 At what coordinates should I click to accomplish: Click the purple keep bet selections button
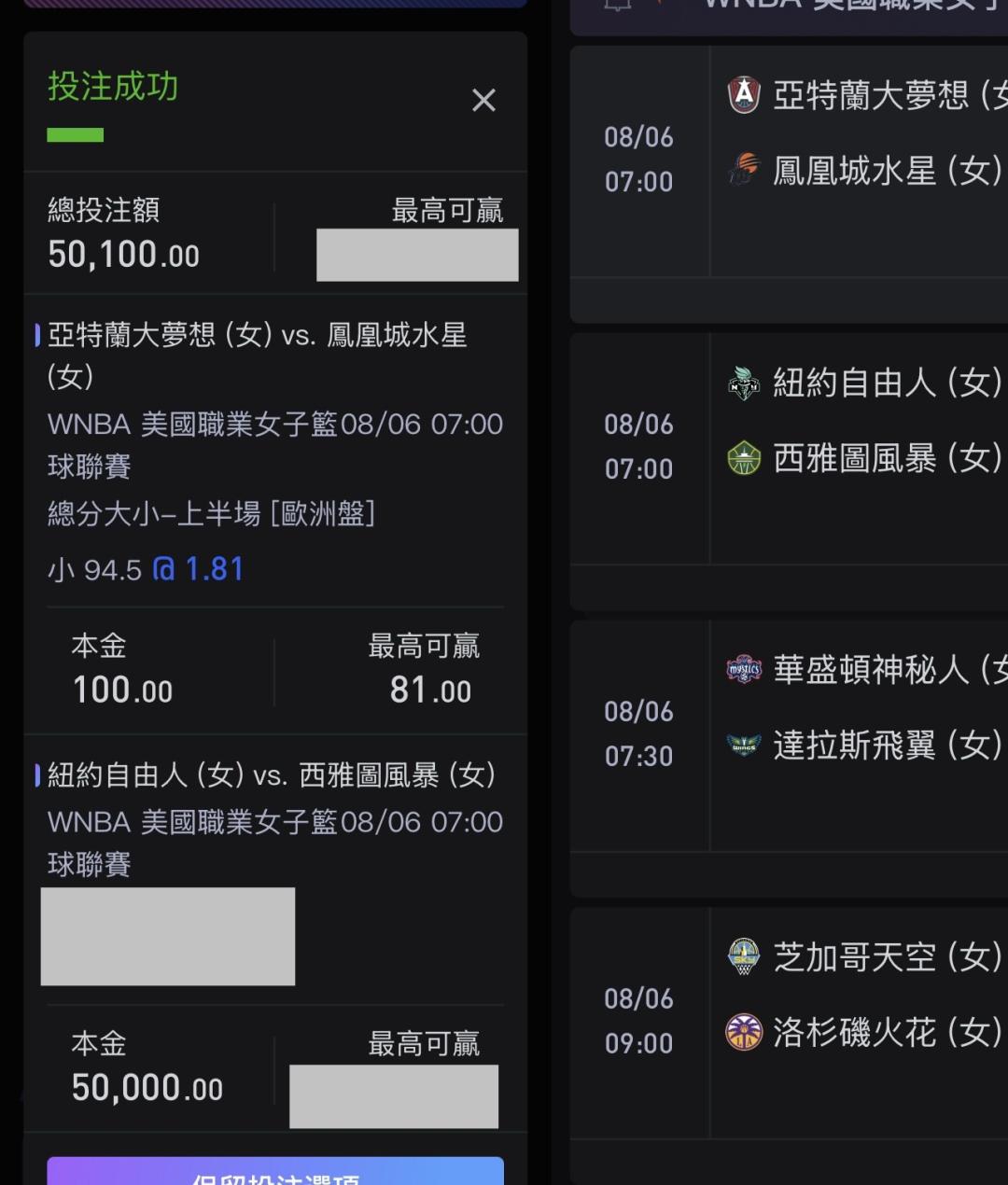click(x=275, y=1171)
